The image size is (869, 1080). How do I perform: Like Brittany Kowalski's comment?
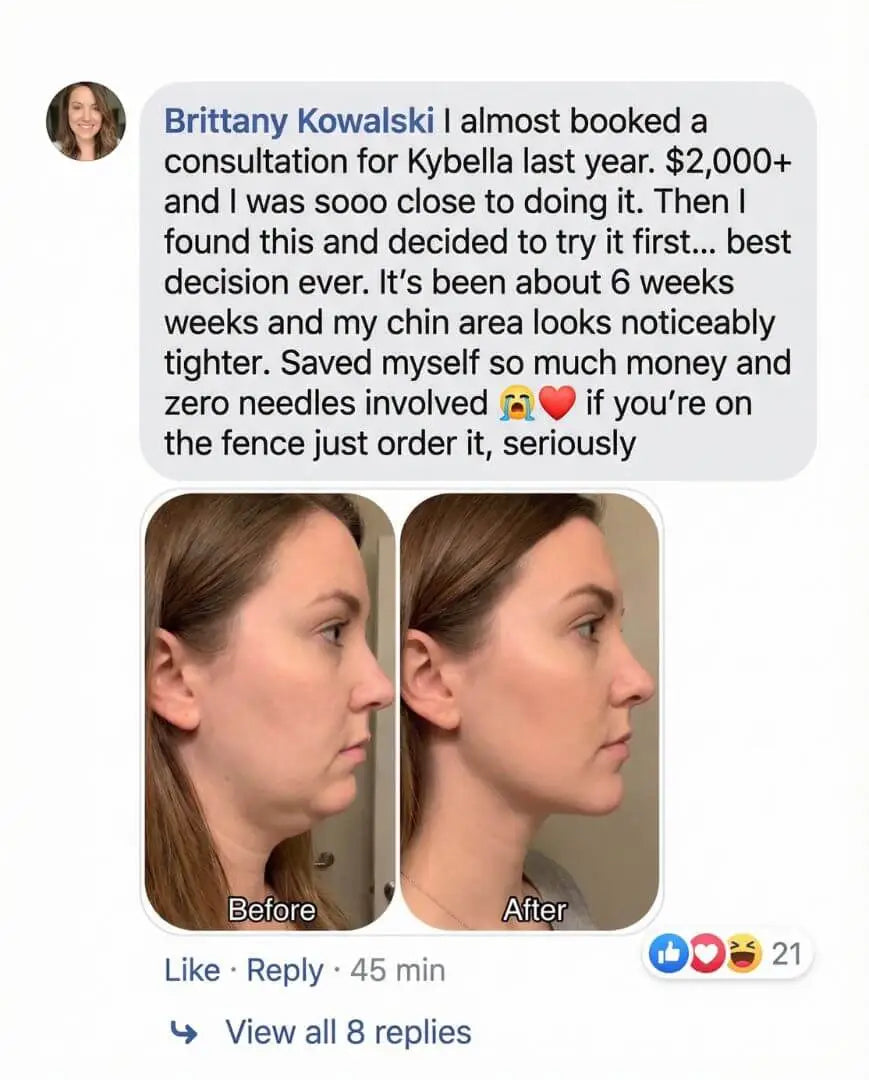pos(192,970)
